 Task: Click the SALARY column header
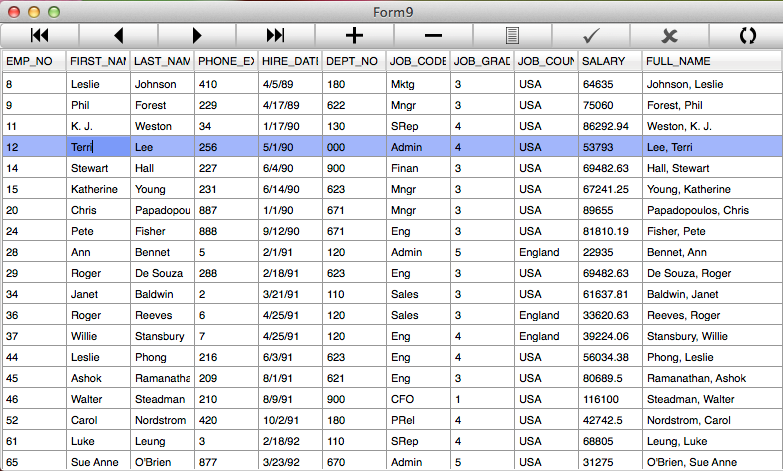(610, 61)
